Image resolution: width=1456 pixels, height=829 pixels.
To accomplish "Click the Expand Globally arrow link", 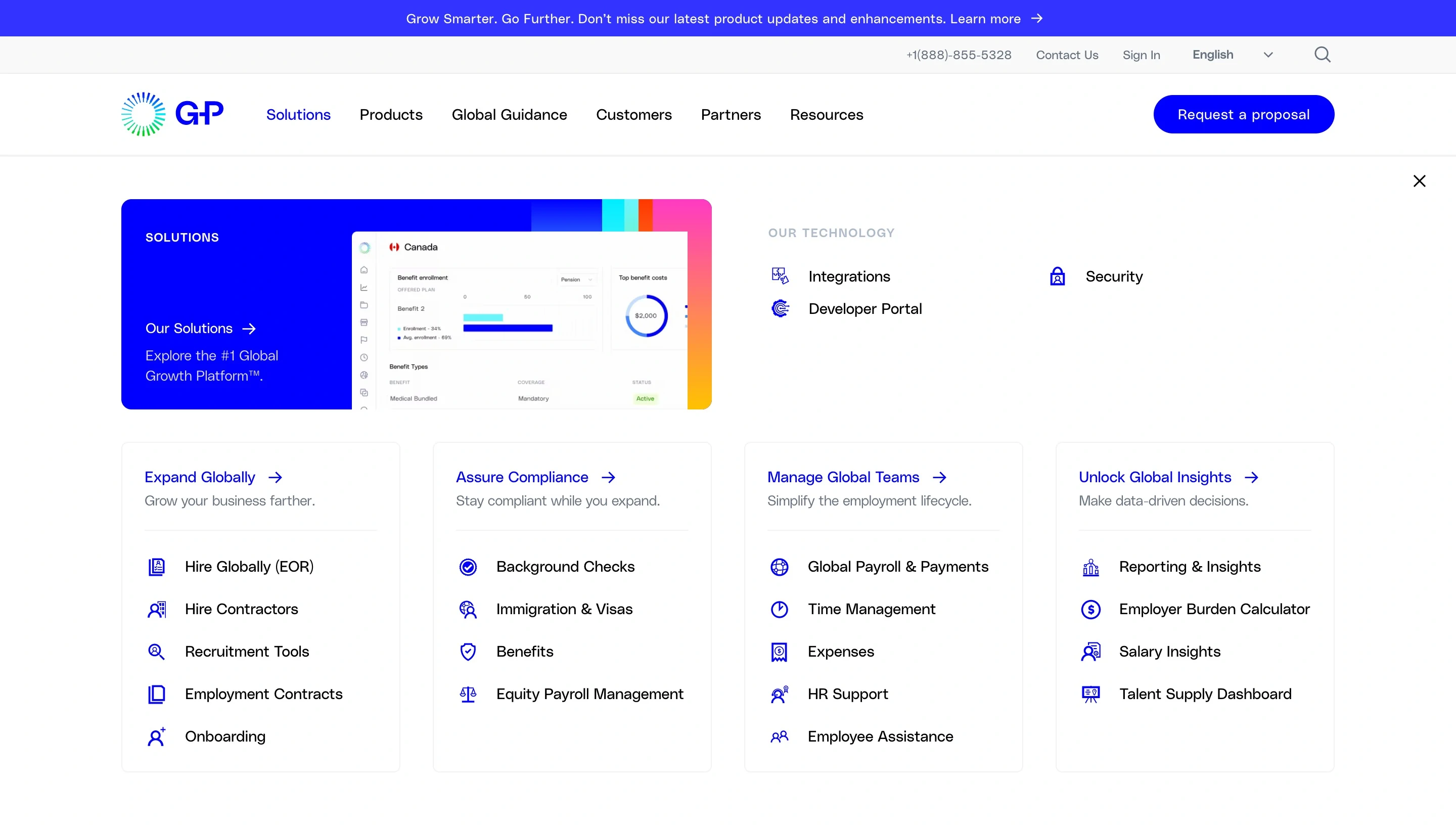I will point(276,477).
